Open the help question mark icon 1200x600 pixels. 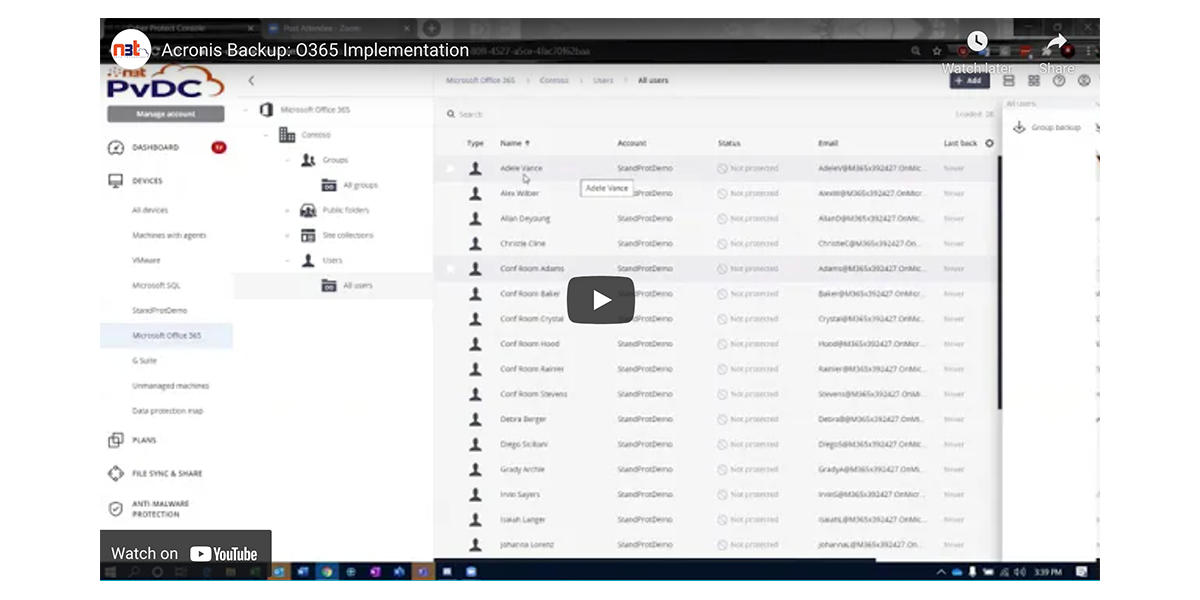tap(1058, 81)
